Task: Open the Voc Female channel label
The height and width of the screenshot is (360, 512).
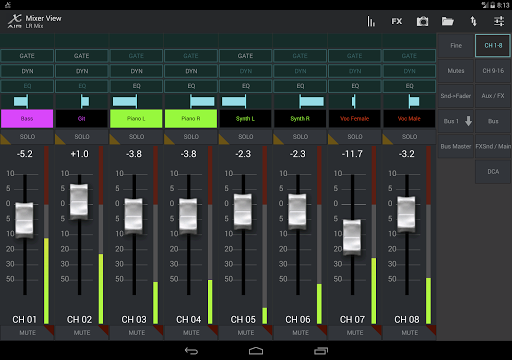Action: 354,118
